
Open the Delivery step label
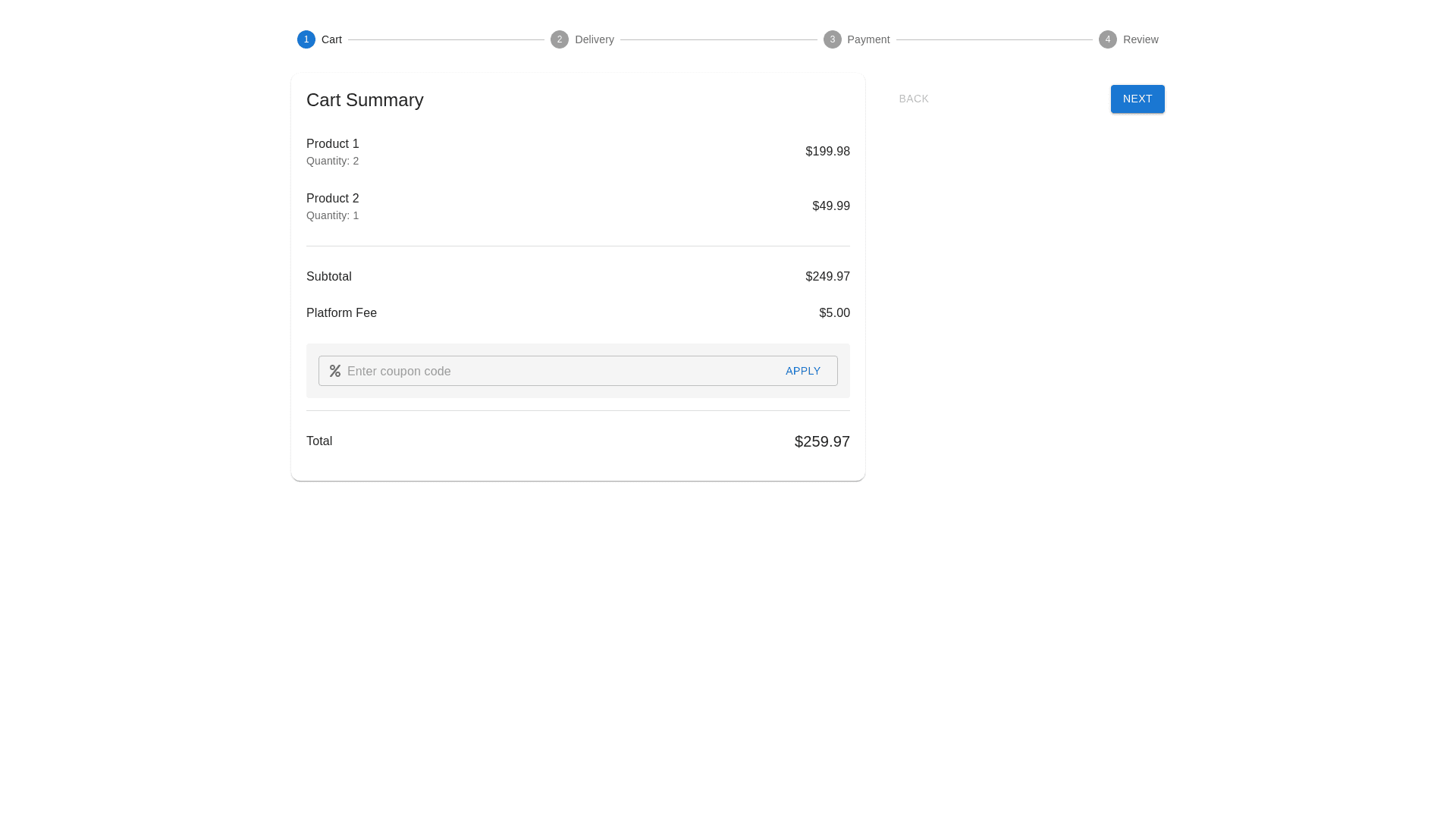click(594, 39)
